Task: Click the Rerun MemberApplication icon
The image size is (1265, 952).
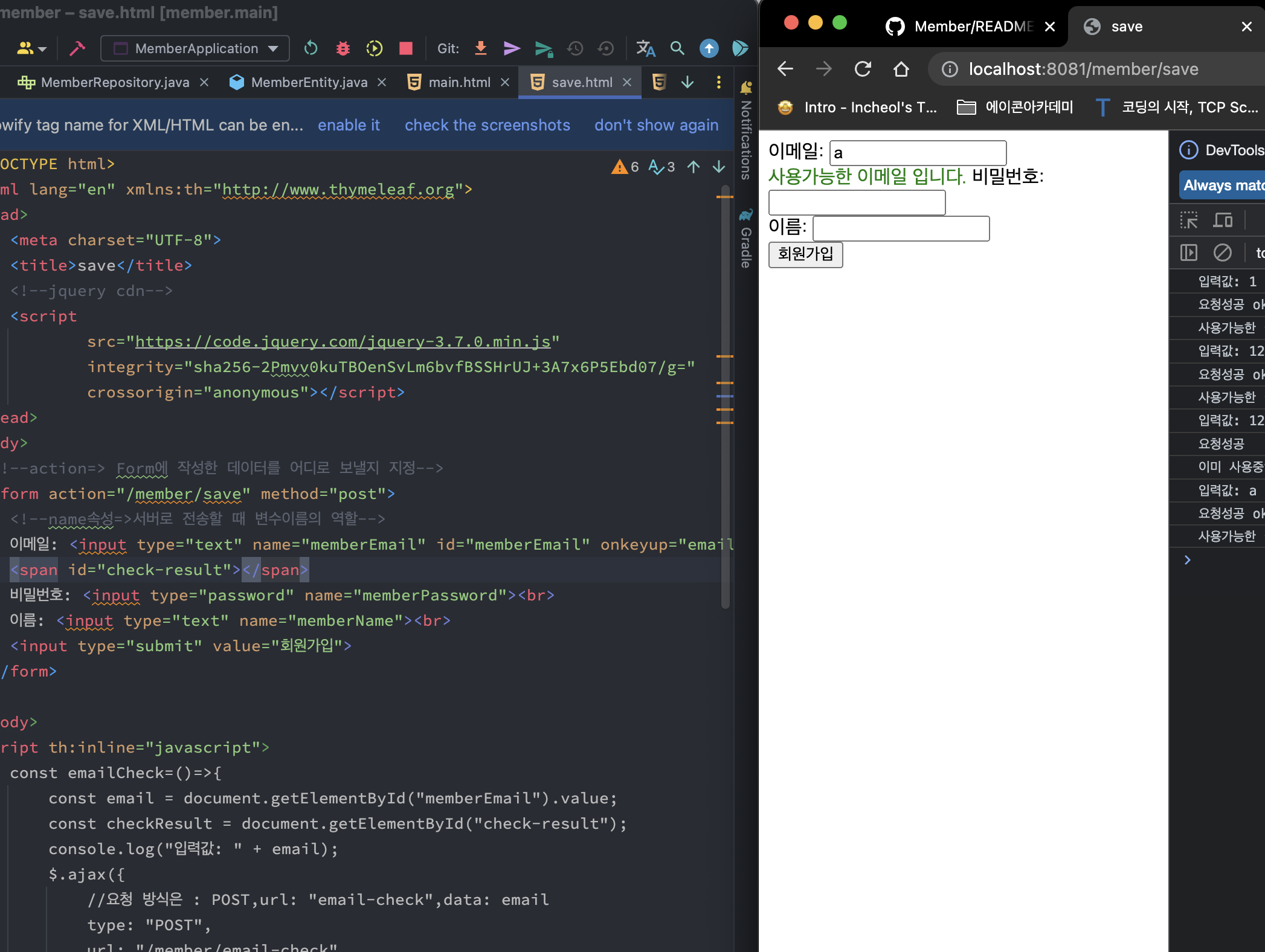Action: click(311, 48)
